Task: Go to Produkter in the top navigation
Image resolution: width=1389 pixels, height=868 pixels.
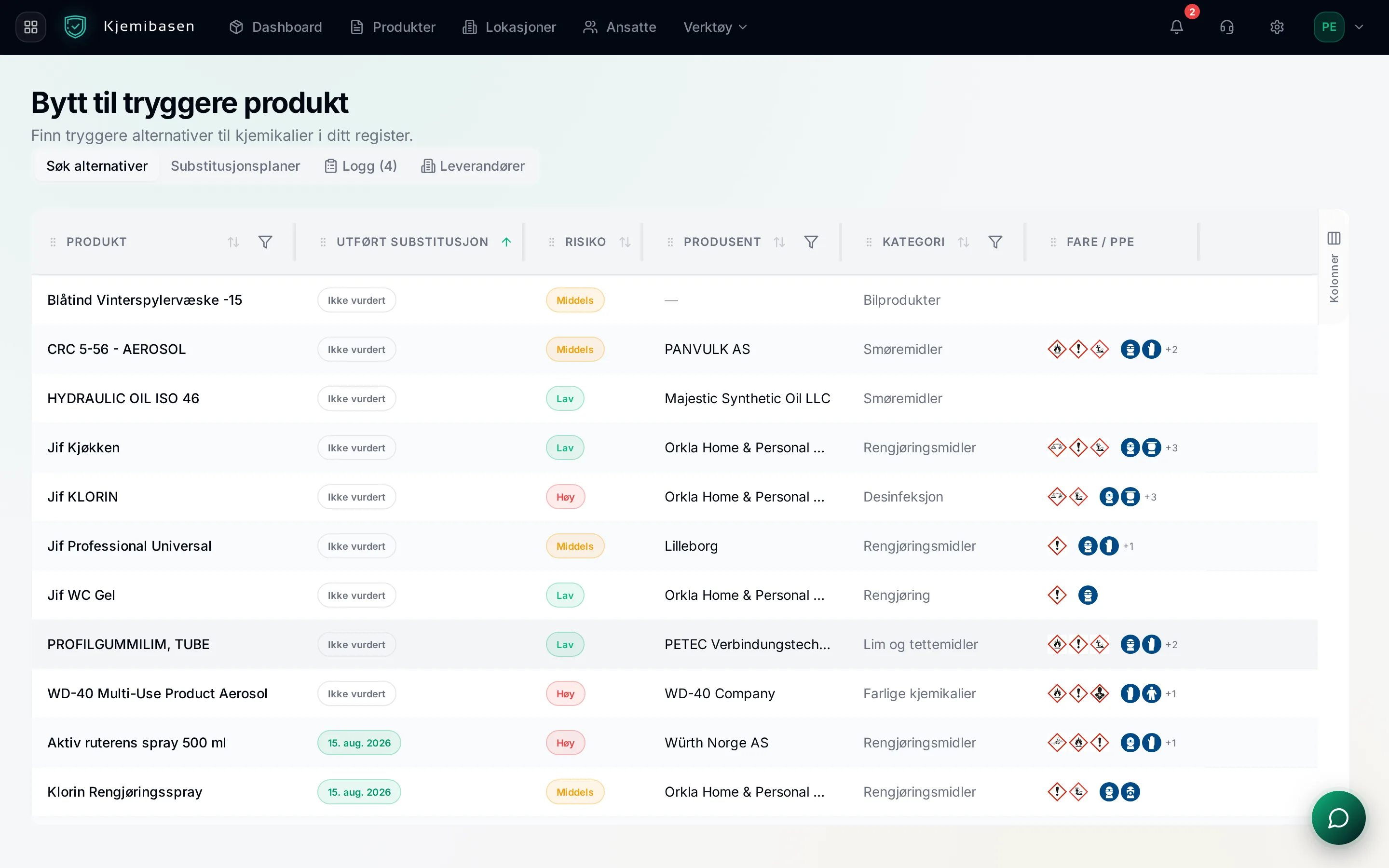Action: pyautogui.click(x=393, y=27)
